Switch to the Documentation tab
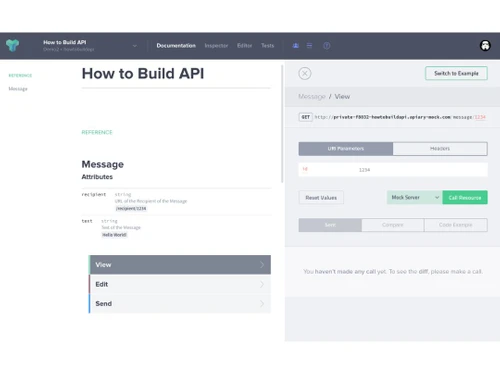Screen dimensions: 500x375 (x=176, y=46)
